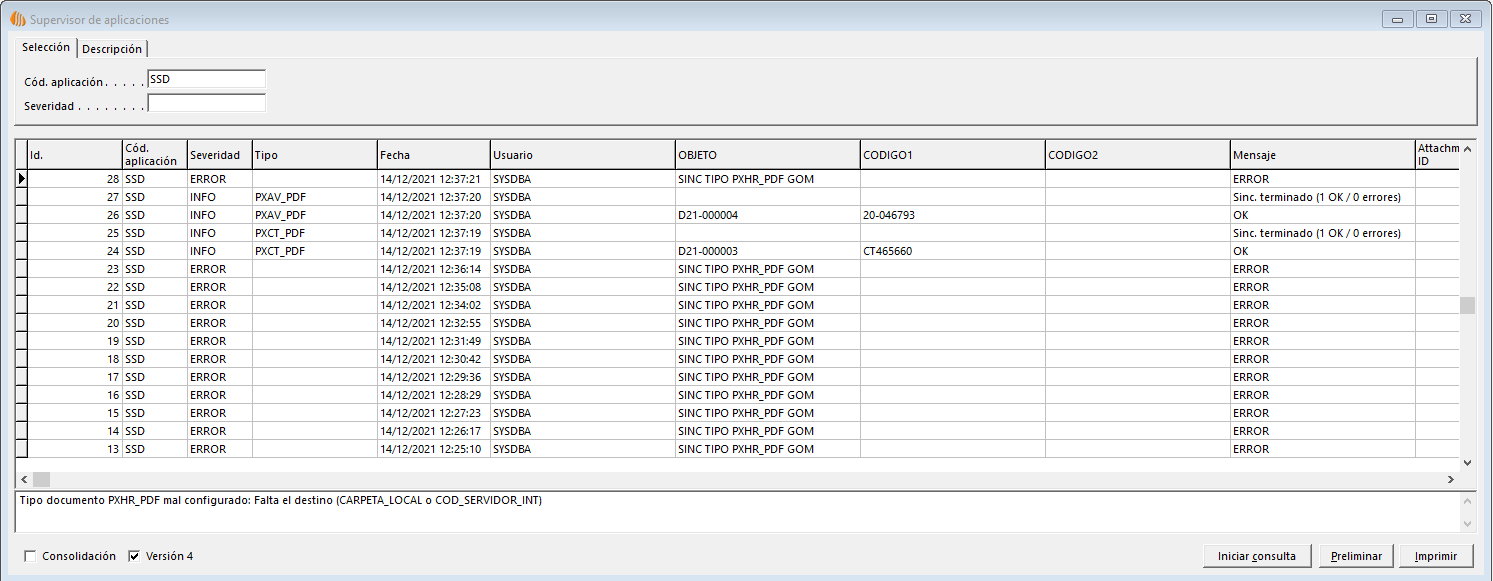Click the Cód. aplicación input field
The width and height of the screenshot is (1493, 581).
(206, 80)
